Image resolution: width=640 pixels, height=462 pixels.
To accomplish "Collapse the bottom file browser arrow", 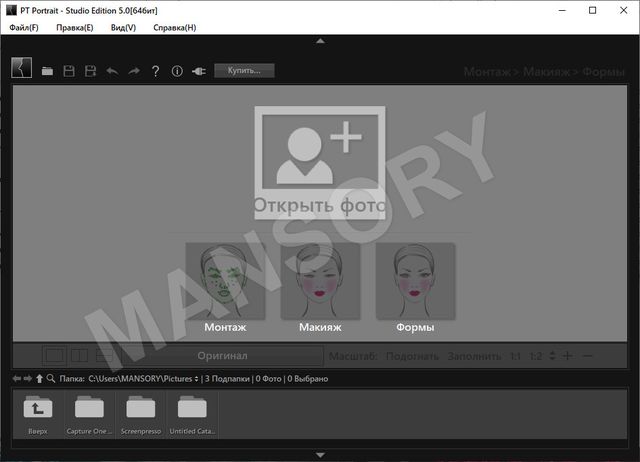I will click(x=320, y=455).
